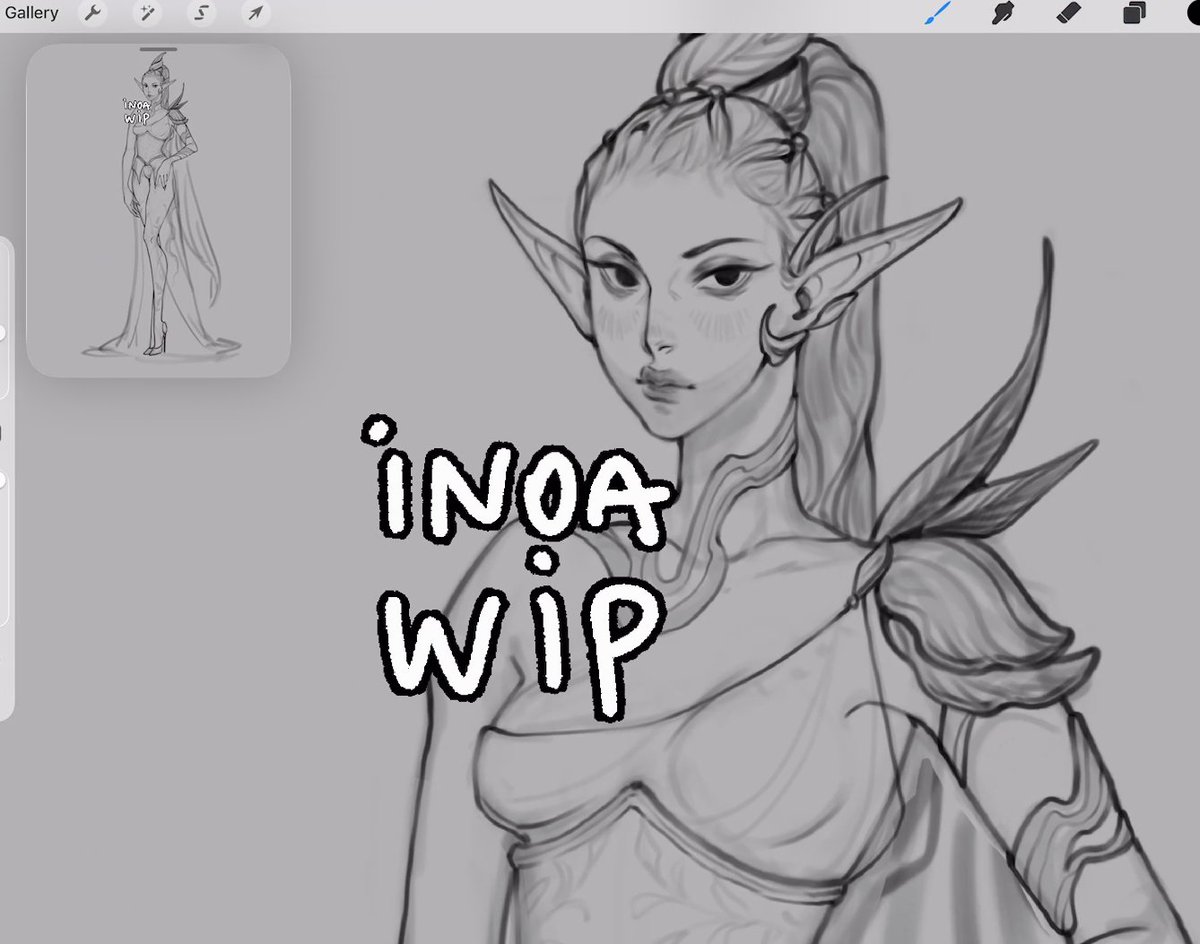Open the brush library from the brush icon
This screenshot has width=1200, height=944.
[x=938, y=13]
